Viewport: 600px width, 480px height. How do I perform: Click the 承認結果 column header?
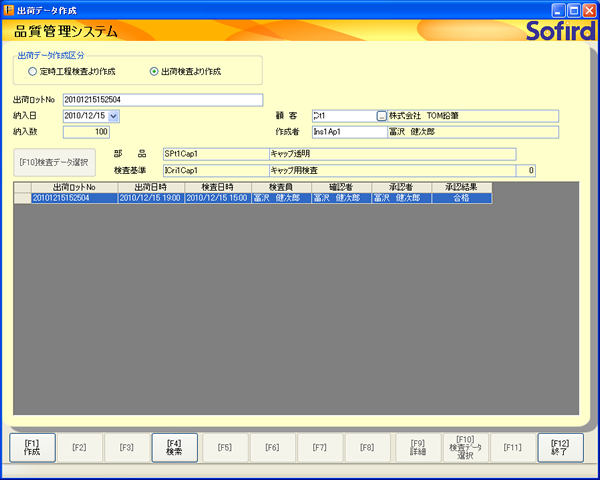[461, 187]
